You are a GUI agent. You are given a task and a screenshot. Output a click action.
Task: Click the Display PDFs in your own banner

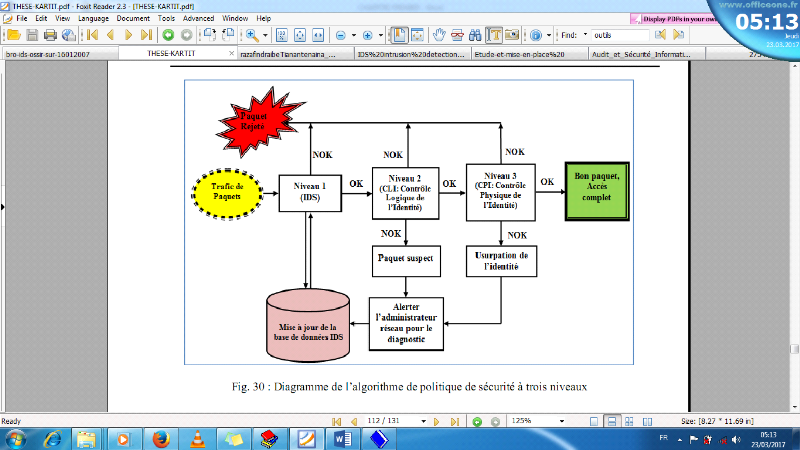coord(673,19)
